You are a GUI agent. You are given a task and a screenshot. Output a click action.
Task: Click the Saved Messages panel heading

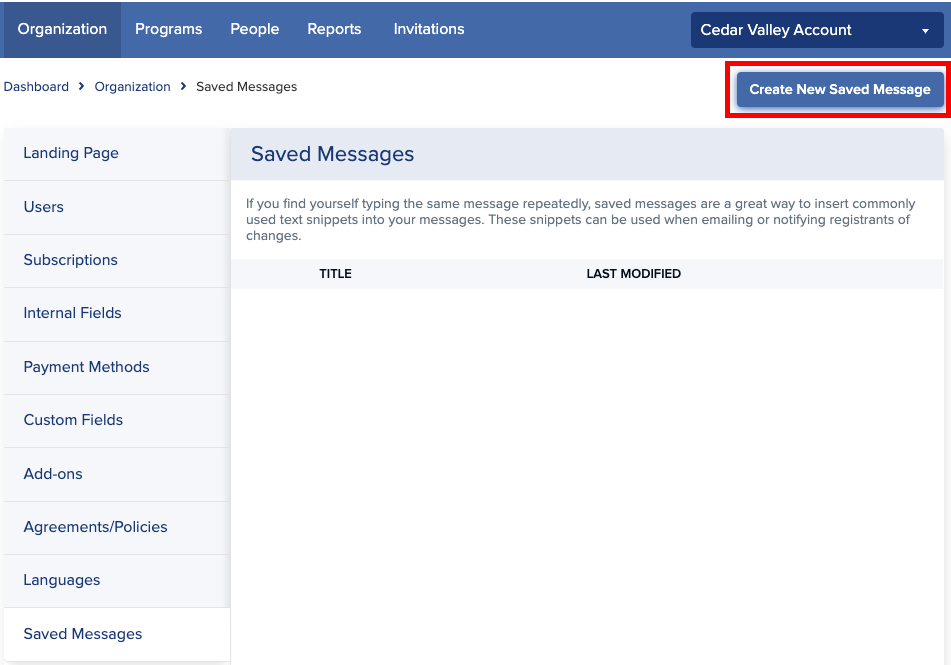point(332,154)
